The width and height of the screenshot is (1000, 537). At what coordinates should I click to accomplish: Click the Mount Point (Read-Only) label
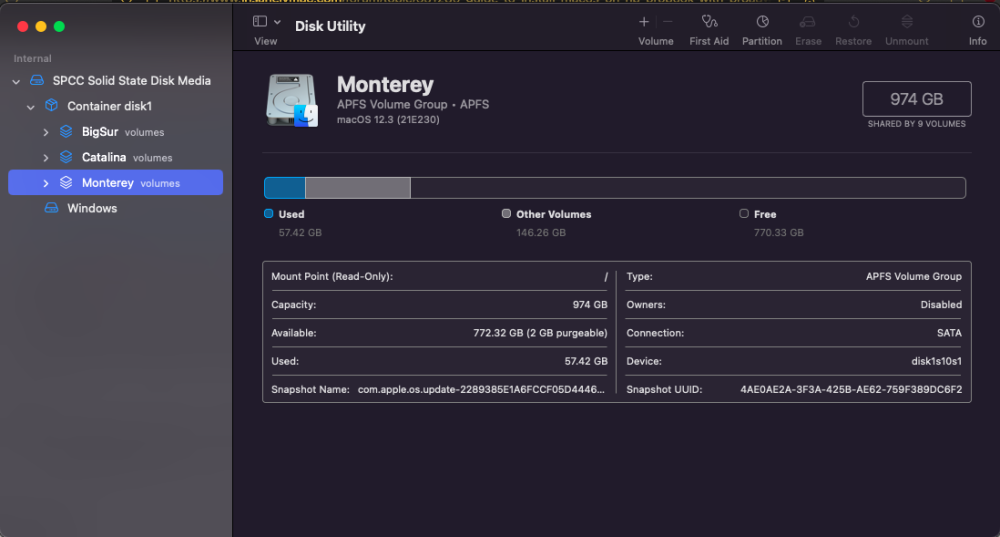(332, 277)
